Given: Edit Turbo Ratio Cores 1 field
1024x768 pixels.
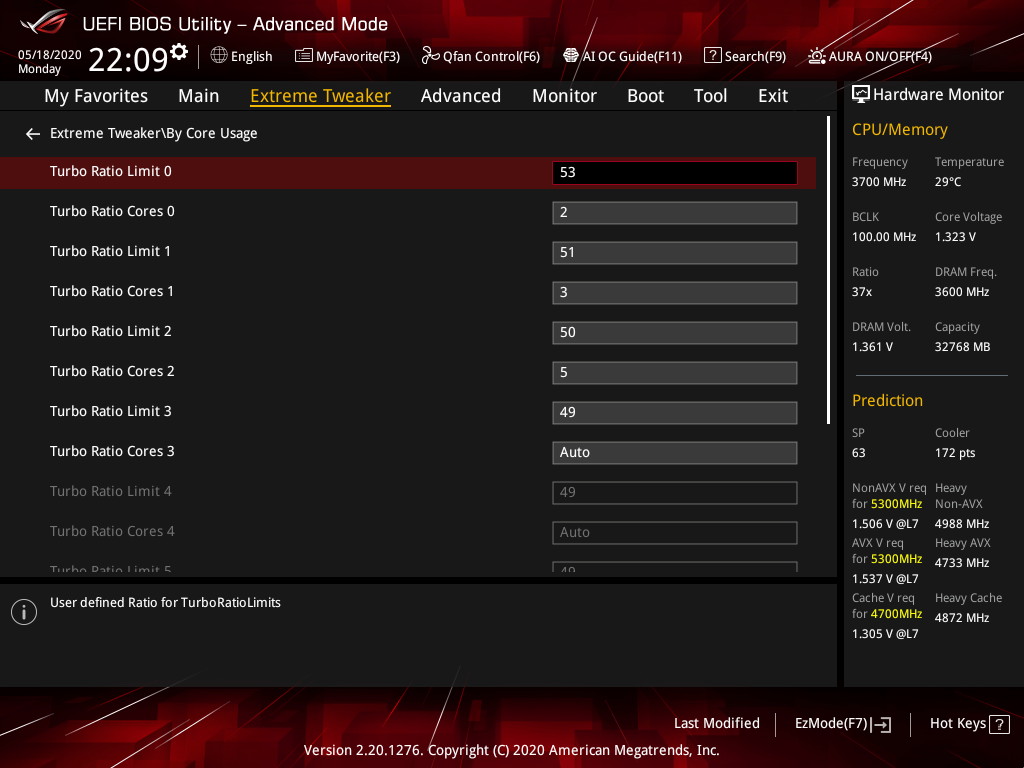Looking at the screenshot, I should (675, 293).
